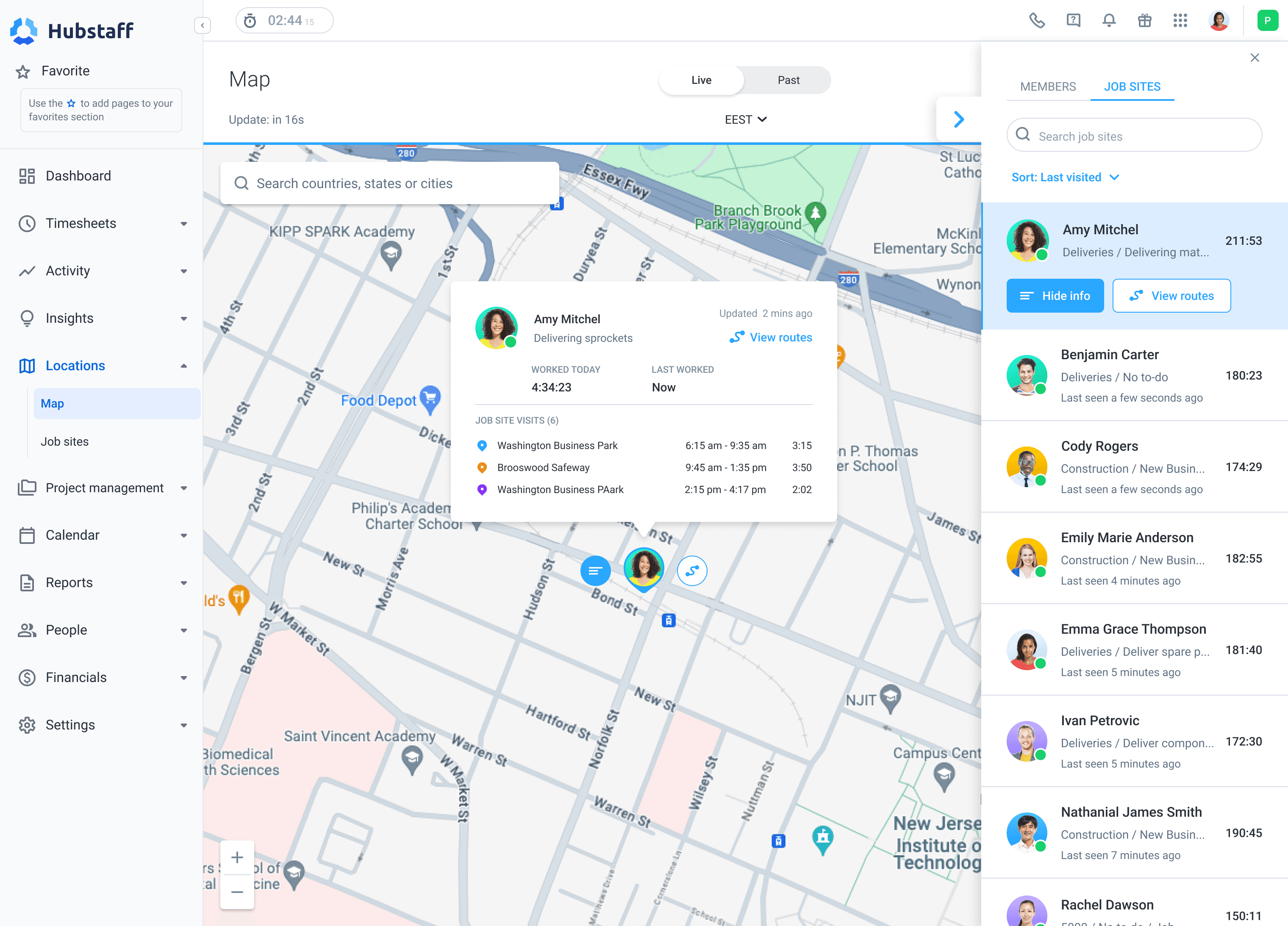Collapse the left sidebar with arrow button
Screen dimensions: 1288x926
coord(203,25)
